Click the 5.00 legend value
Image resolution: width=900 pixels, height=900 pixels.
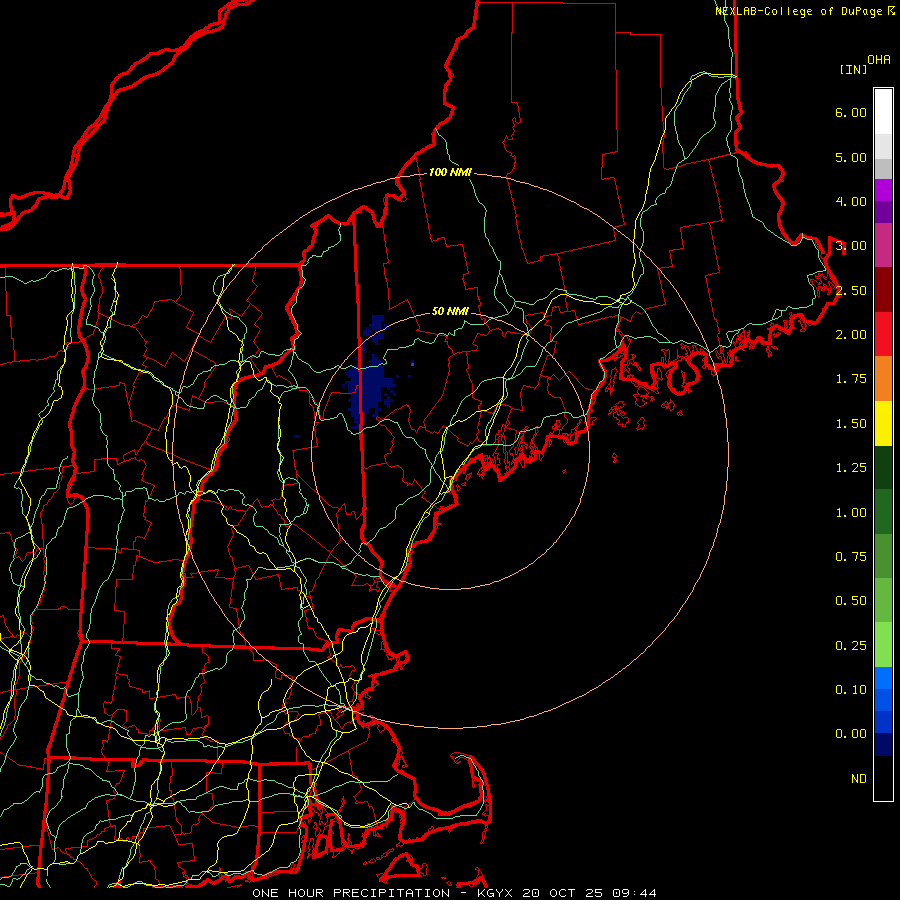[x=851, y=157]
